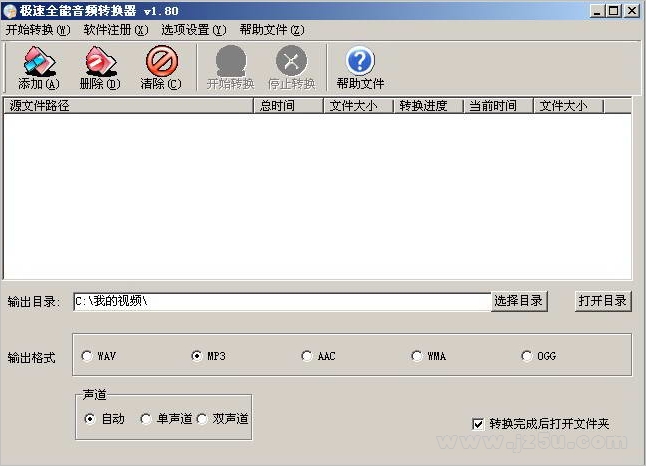
Task: Click the 停止转换 stop icon
Action: coord(292,61)
